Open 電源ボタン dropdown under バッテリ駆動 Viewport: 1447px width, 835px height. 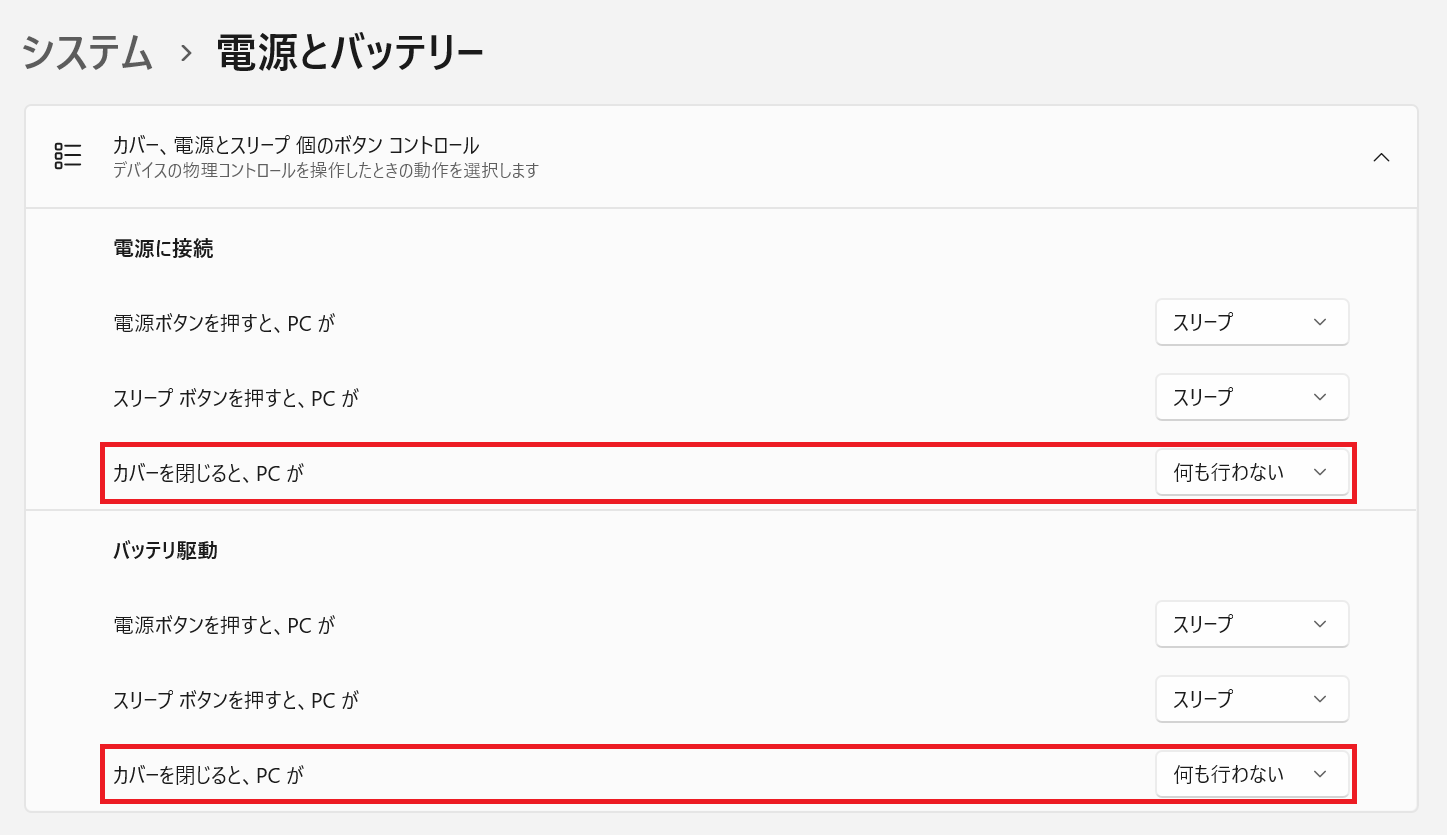coord(1251,624)
